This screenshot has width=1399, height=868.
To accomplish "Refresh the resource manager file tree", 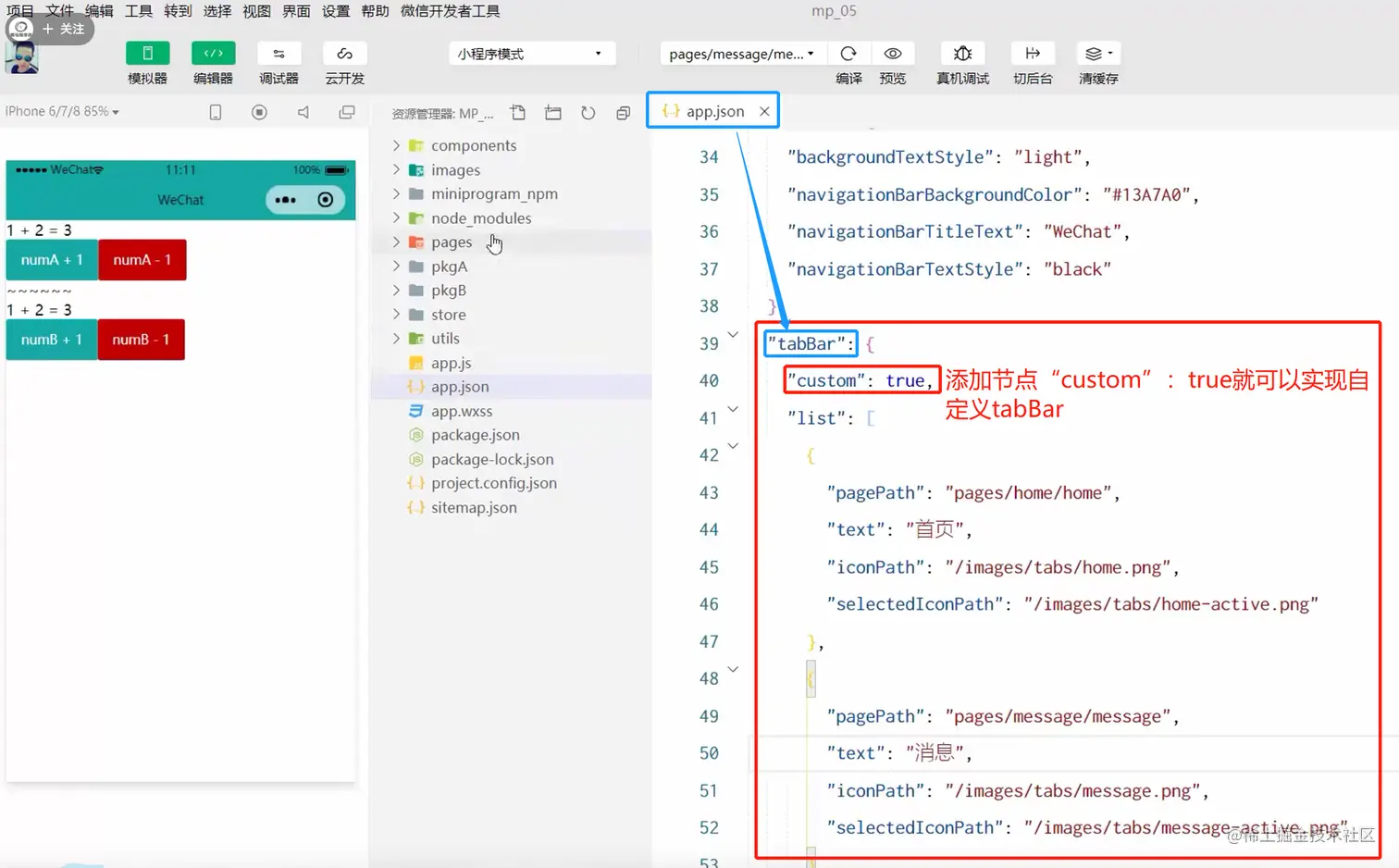I will tap(588, 113).
